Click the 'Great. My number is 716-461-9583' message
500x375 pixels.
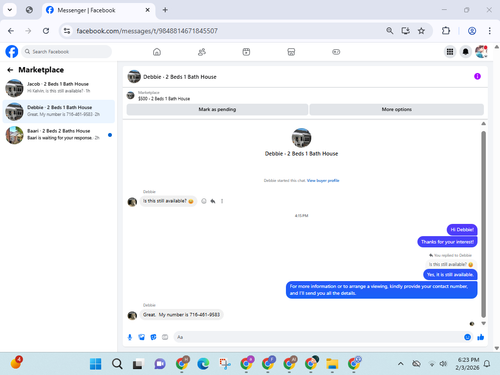point(181,315)
